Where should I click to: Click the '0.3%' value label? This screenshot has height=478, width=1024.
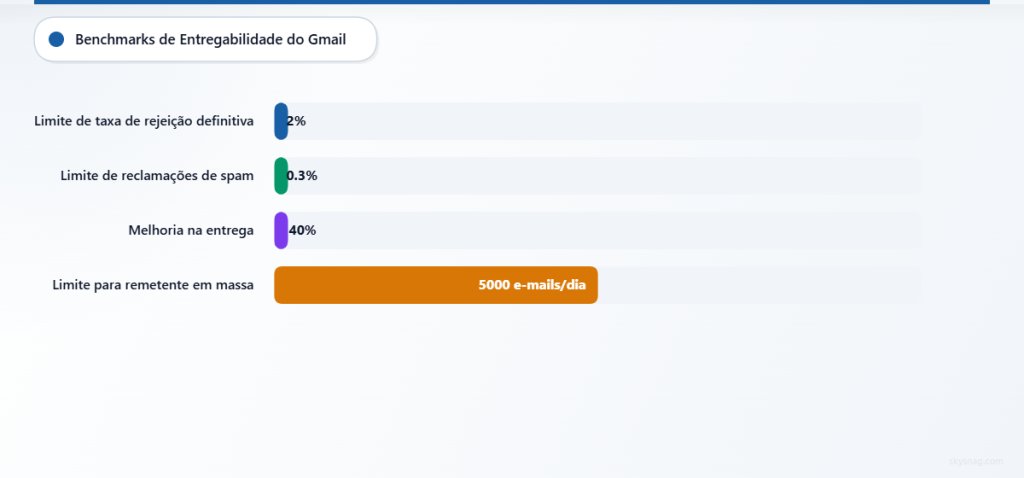tap(302, 176)
